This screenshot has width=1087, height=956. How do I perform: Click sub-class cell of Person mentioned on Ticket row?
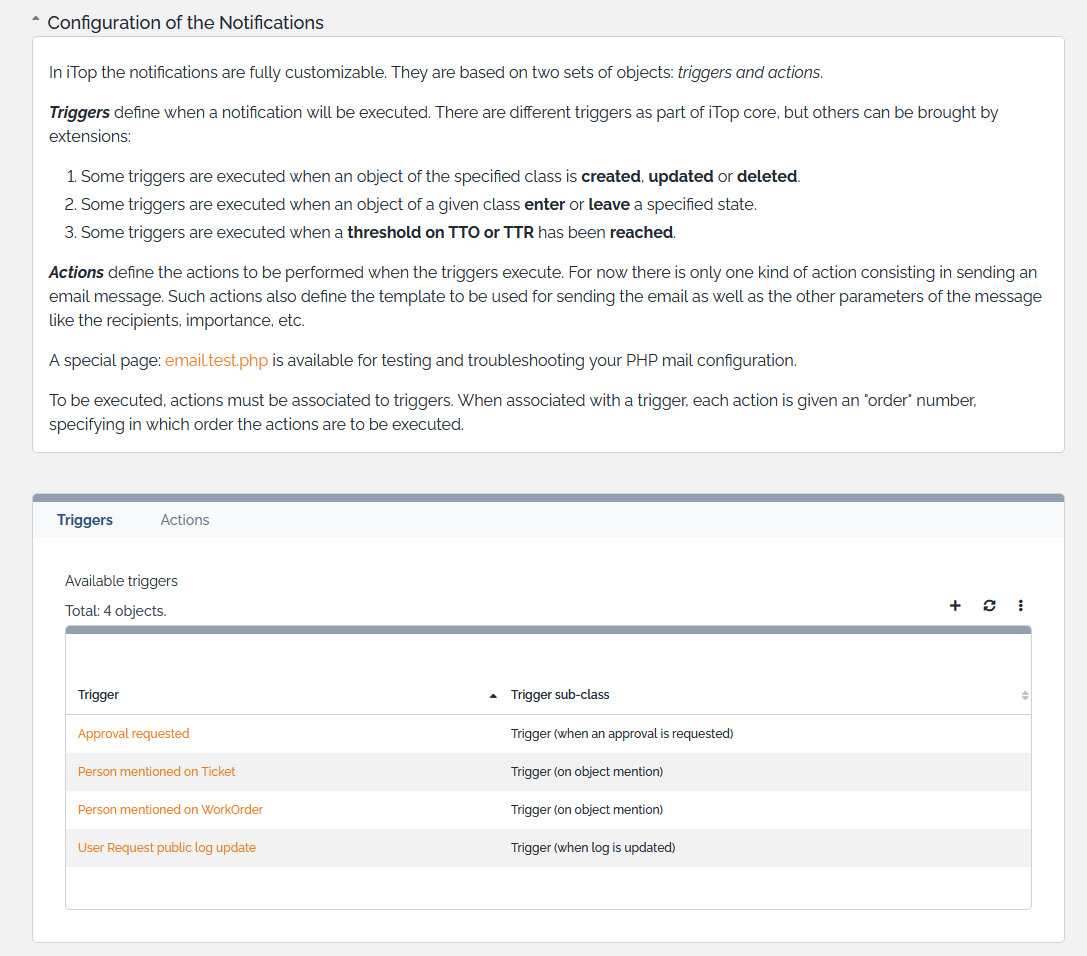click(587, 772)
